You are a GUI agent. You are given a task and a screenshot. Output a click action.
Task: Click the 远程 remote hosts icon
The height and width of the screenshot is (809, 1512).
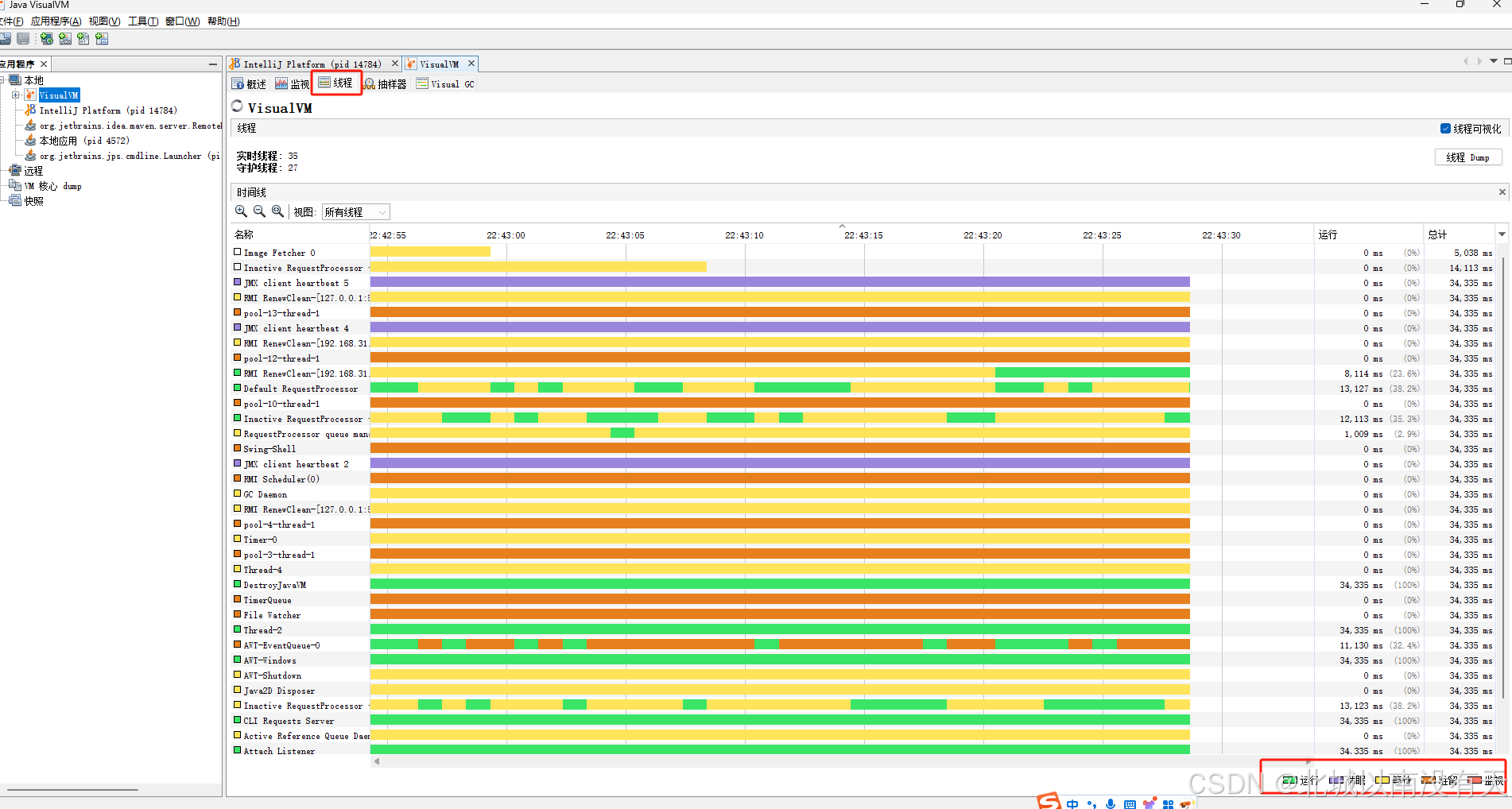[x=15, y=171]
